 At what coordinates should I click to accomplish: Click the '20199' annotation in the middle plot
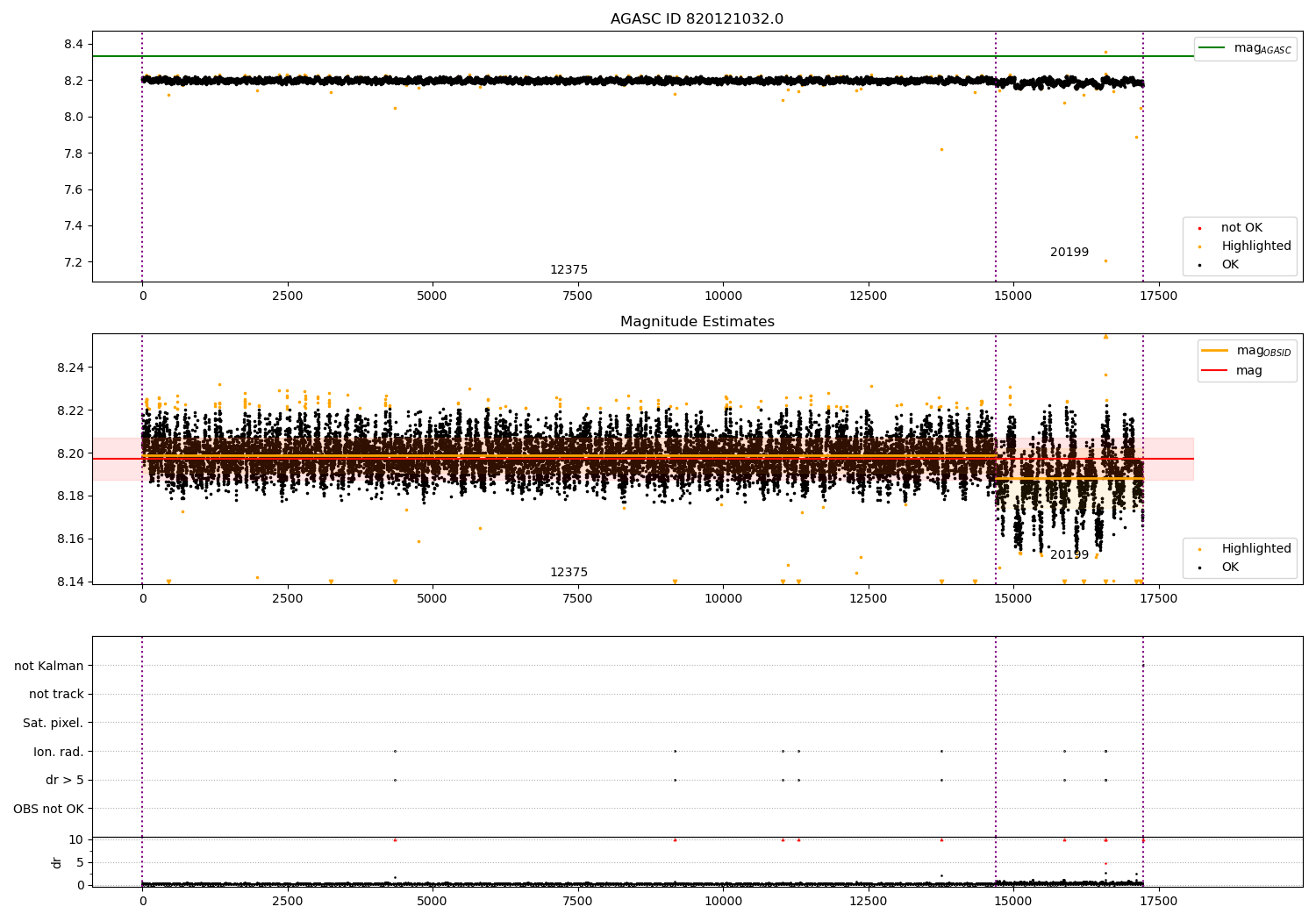tap(1069, 555)
